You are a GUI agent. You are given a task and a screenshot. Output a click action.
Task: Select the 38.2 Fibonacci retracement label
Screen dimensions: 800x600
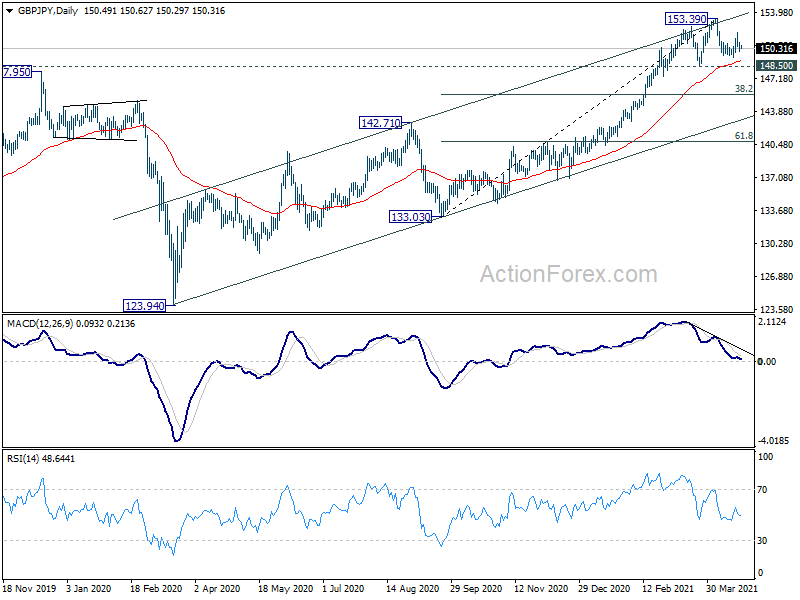(x=743, y=89)
